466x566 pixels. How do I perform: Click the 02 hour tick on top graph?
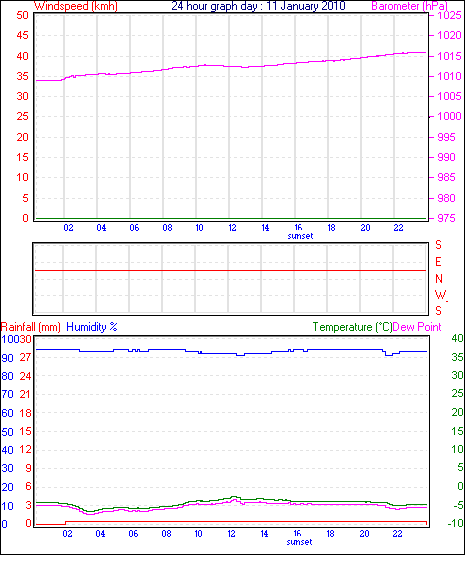tap(68, 228)
